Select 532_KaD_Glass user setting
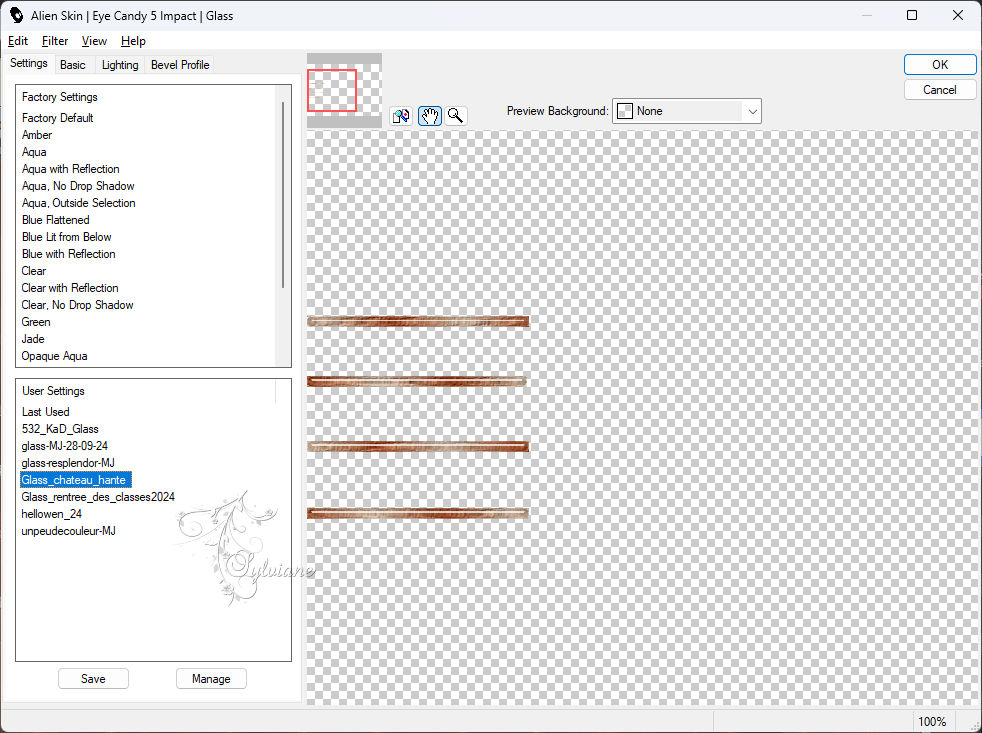Viewport: 982px width, 733px height. pos(59,428)
